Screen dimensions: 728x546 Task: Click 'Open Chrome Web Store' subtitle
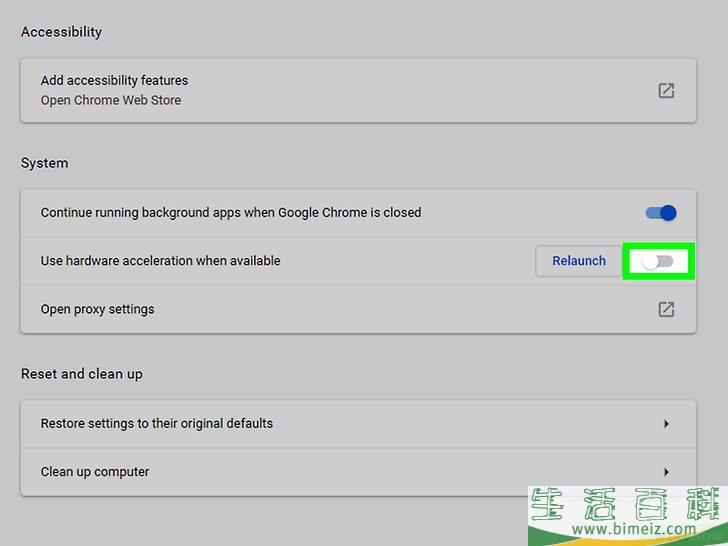(111, 100)
